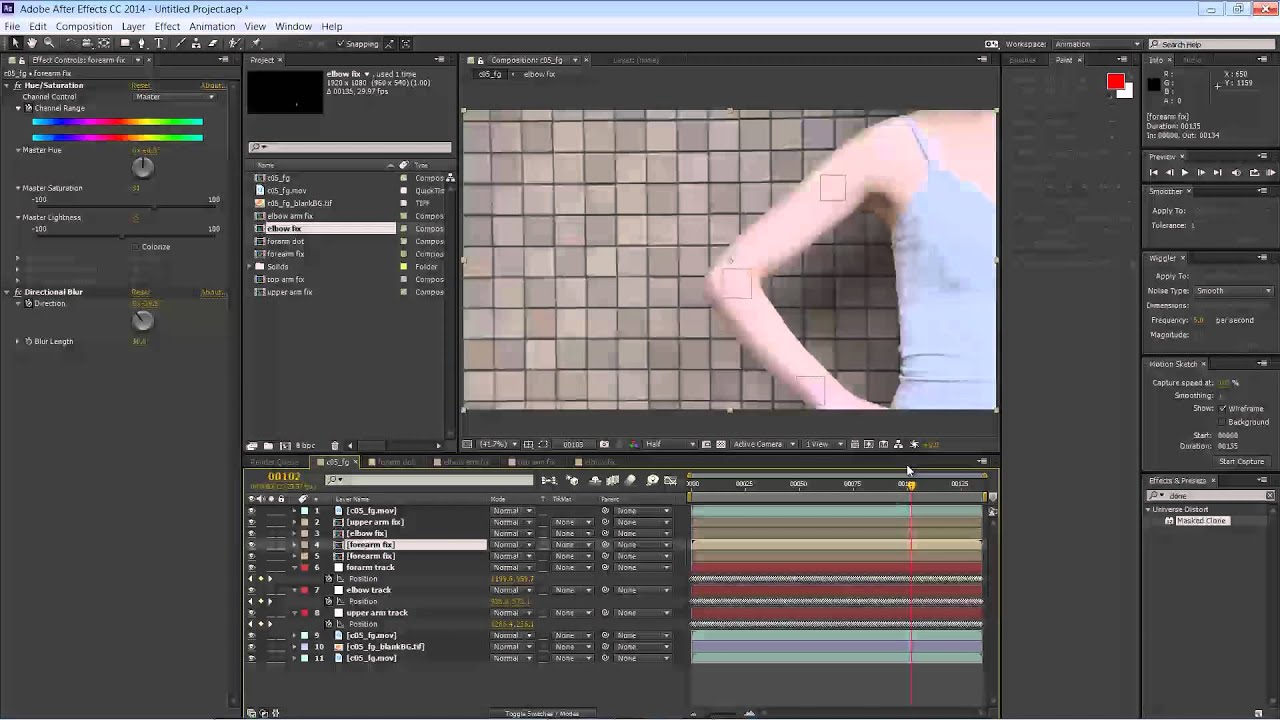The image size is (1280, 720).
Task: Create new folder in Project panel
Action: [268, 446]
